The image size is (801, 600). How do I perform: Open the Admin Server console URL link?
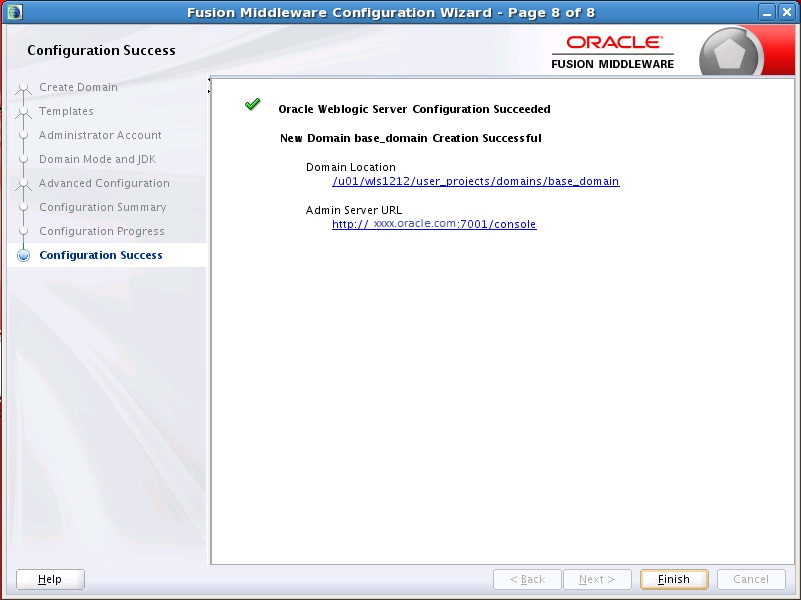tap(434, 224)
